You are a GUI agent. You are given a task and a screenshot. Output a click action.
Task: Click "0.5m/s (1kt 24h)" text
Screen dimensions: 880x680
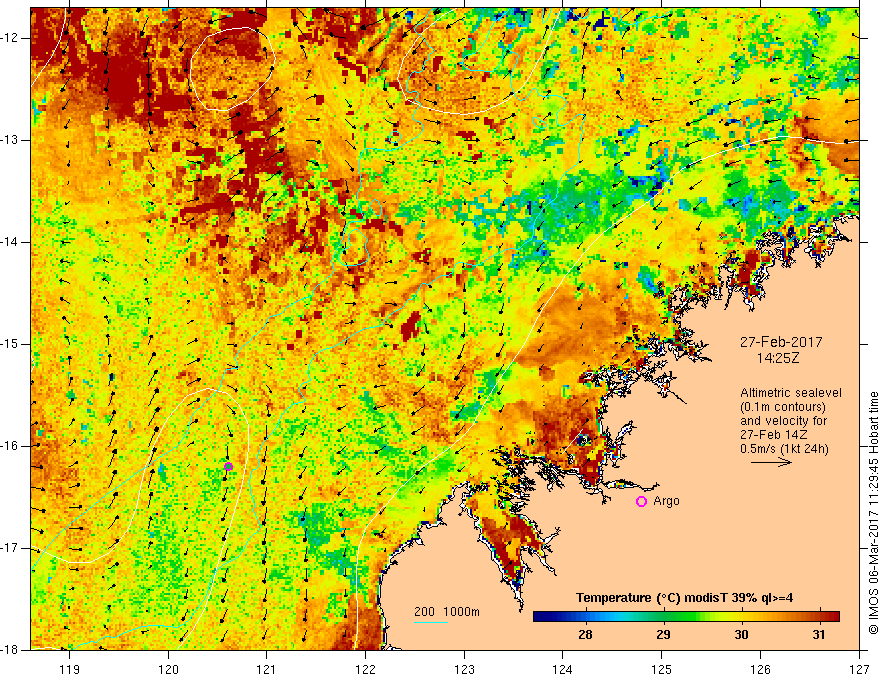point(784,449)
